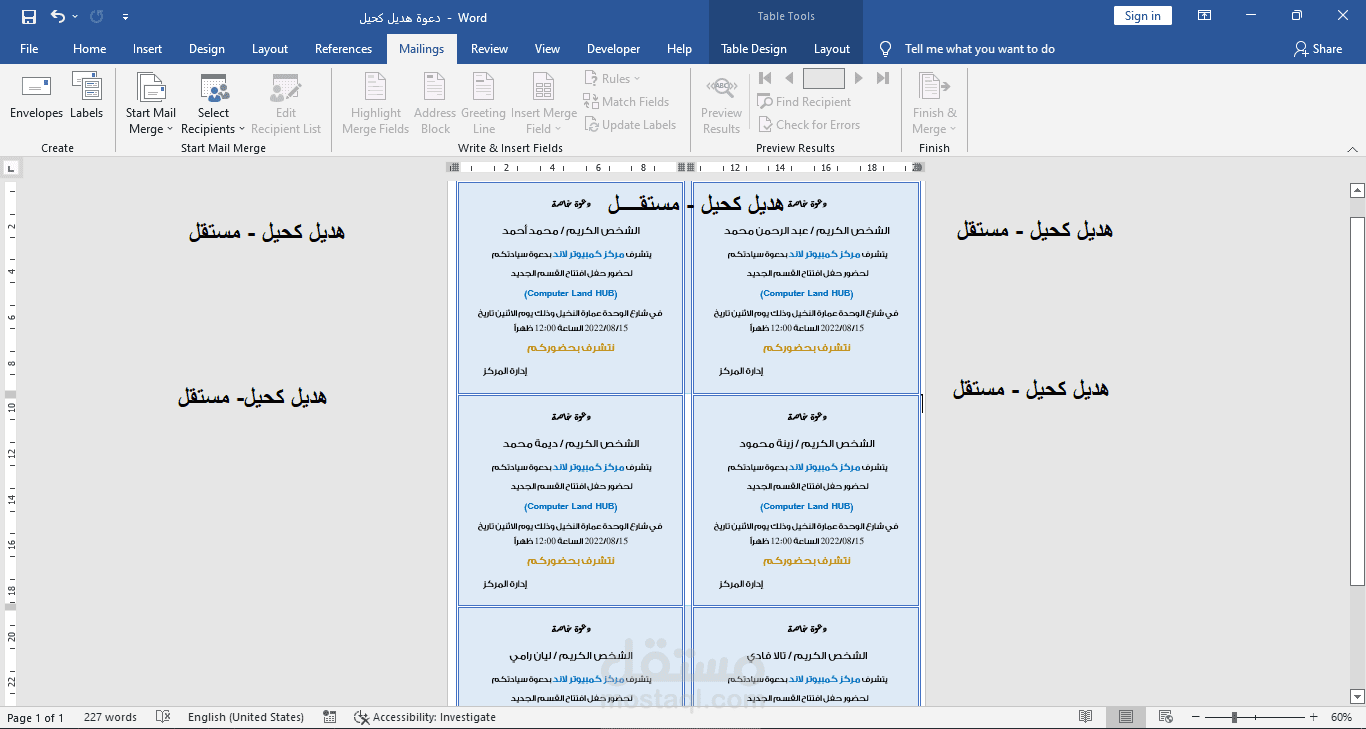Viewport: 1366px width, 729px height.
Task: Go to the last record
Action: pos(882,78)
